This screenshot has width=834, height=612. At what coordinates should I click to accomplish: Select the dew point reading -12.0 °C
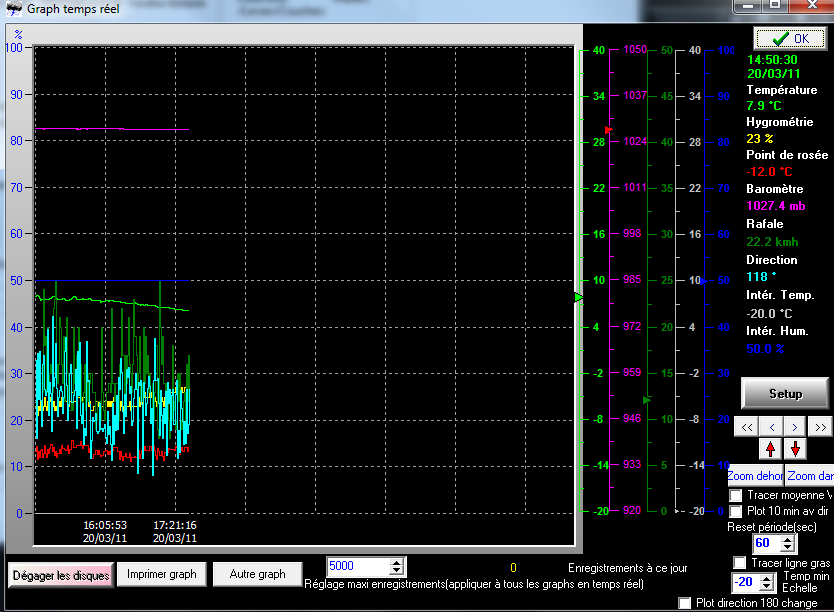[769, 172]
